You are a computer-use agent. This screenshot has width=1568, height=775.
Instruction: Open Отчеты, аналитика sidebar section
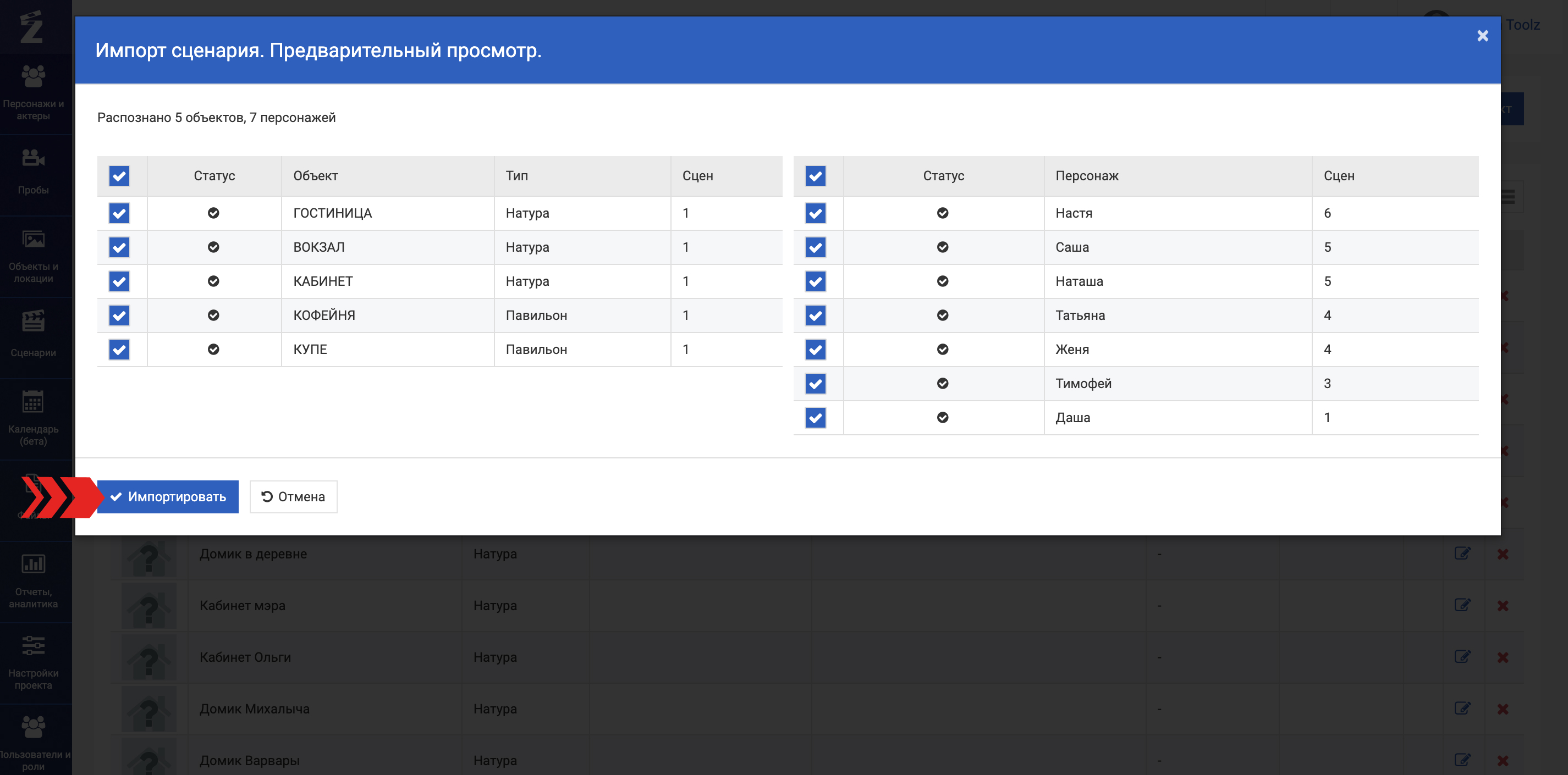coord(34,581)
